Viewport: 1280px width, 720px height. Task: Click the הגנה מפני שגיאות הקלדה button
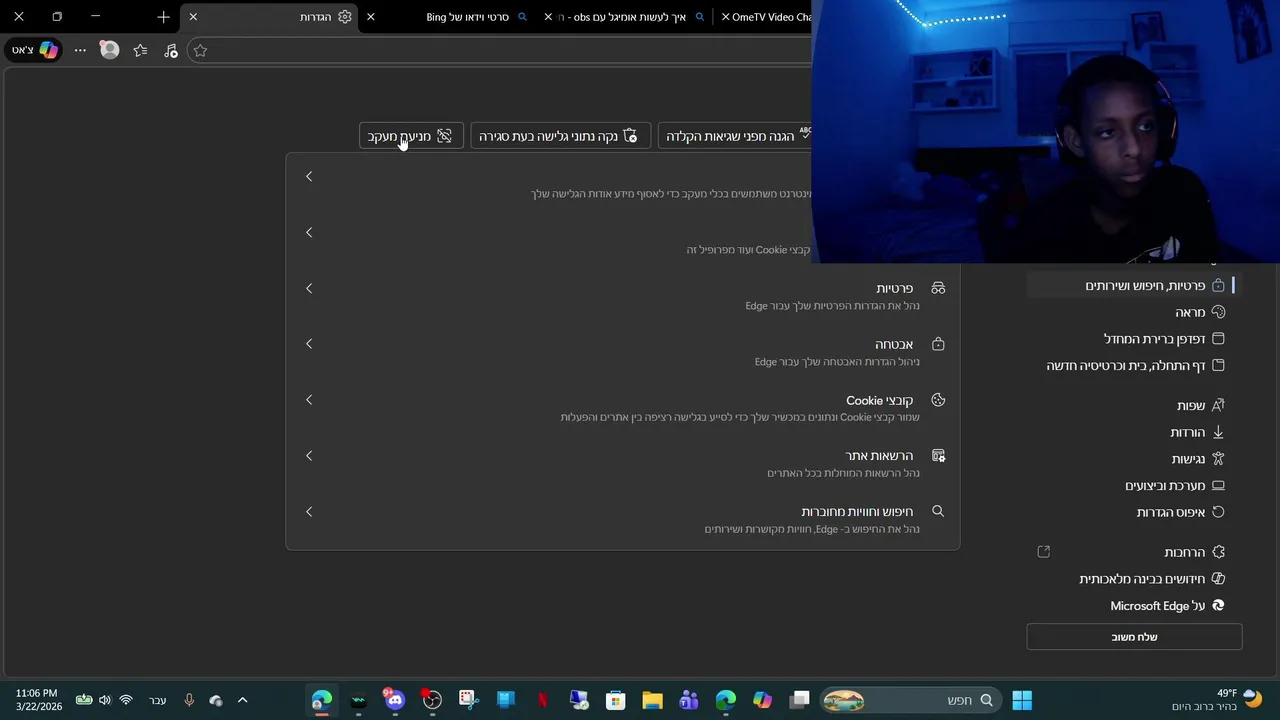pyautogui.click(x=736, y=136)
